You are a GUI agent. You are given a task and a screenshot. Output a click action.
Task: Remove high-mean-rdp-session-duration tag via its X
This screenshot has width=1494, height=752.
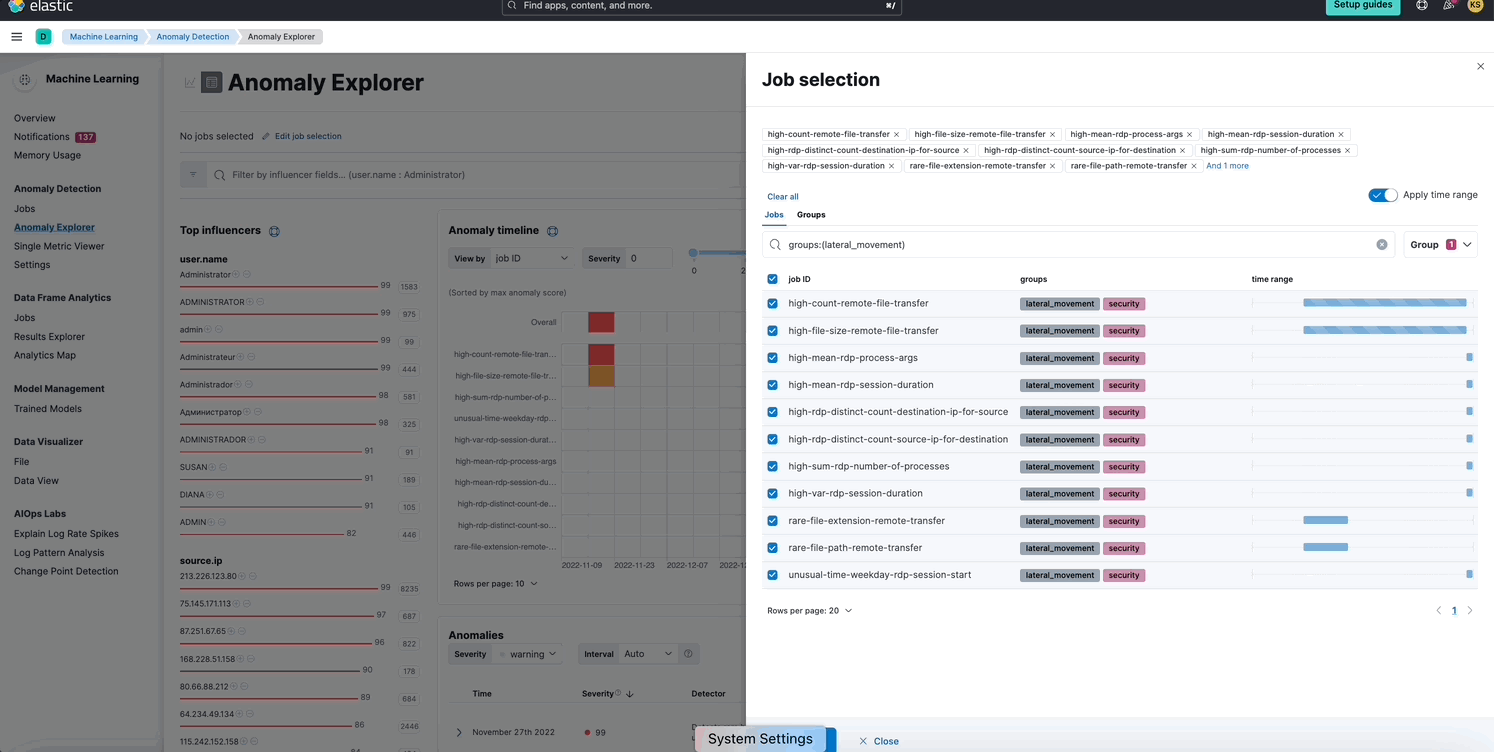coord(1341,135)
